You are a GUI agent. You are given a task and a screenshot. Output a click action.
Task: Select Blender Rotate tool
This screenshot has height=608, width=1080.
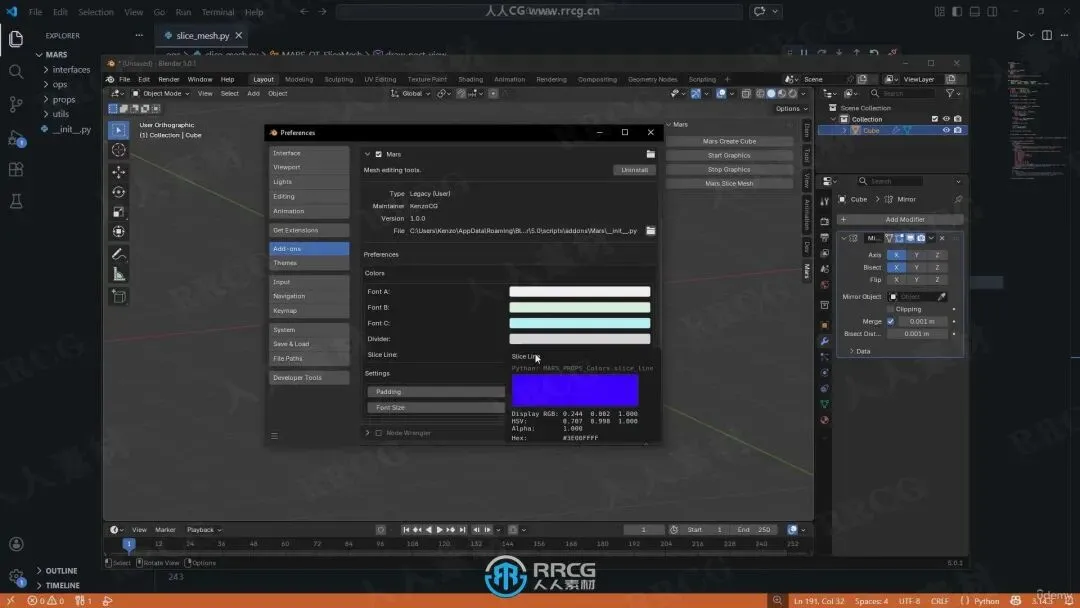(x=118, y=192)
